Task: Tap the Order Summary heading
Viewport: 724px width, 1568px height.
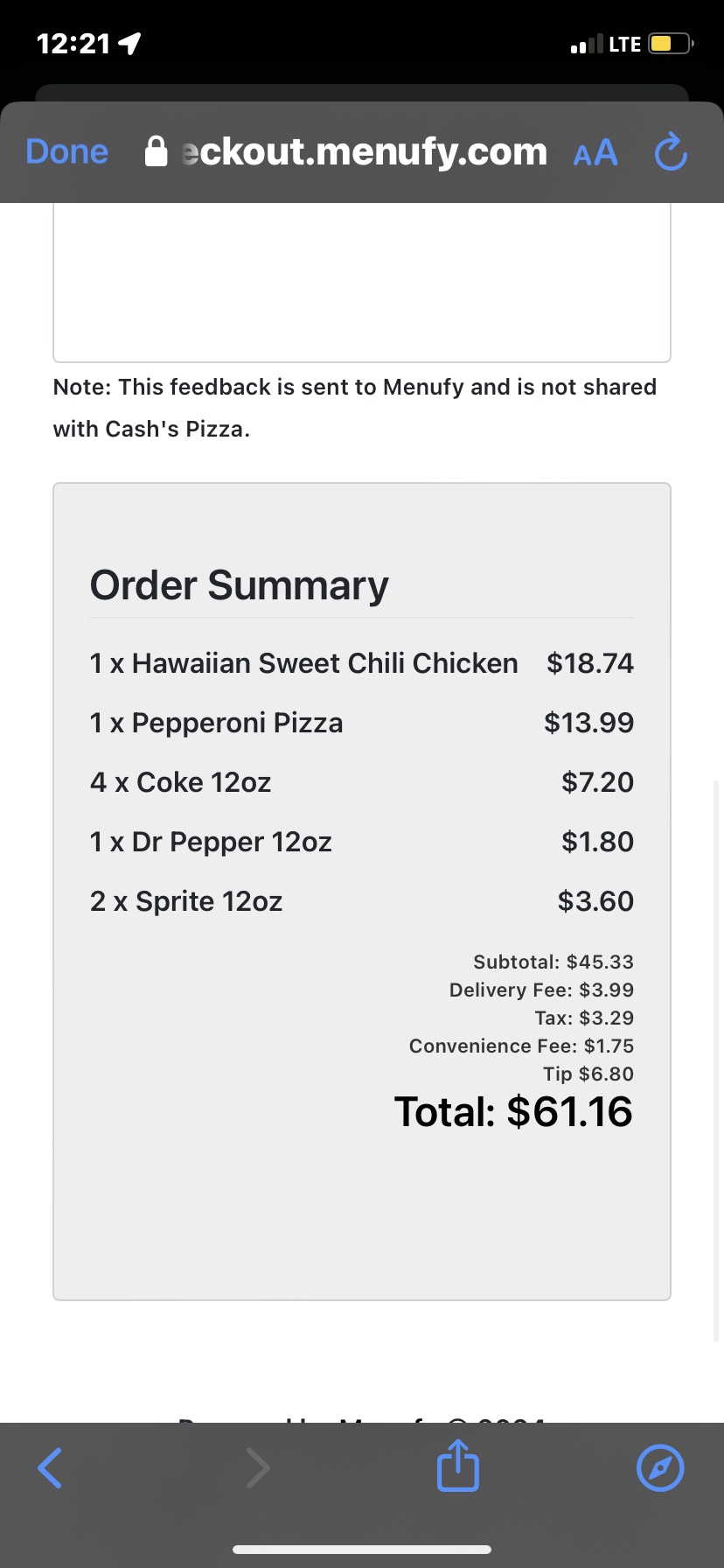Action: point(239,585)
